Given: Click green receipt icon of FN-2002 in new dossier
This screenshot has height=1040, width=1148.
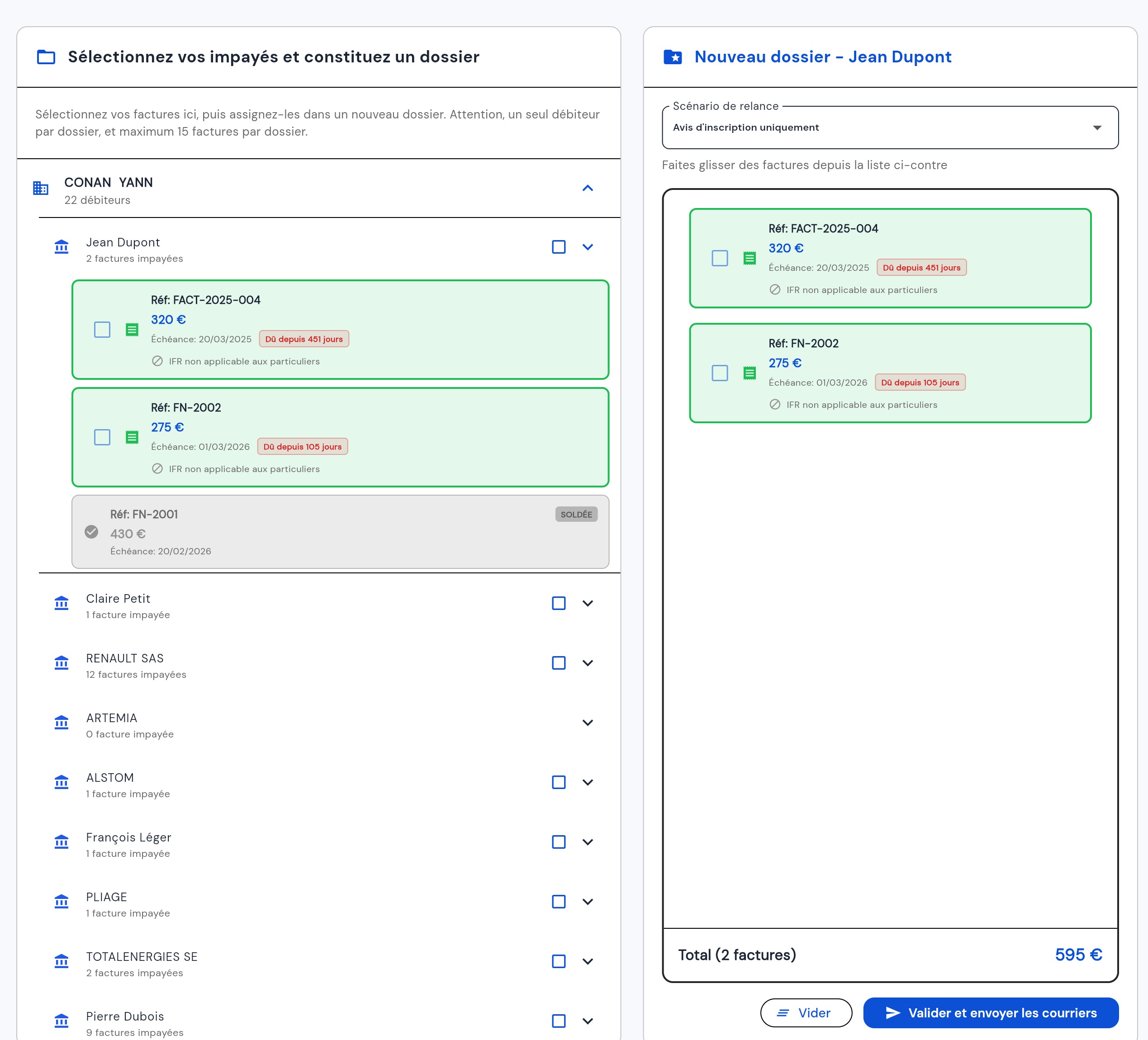Looking at the screenshot, I should [x=750, y=373].
